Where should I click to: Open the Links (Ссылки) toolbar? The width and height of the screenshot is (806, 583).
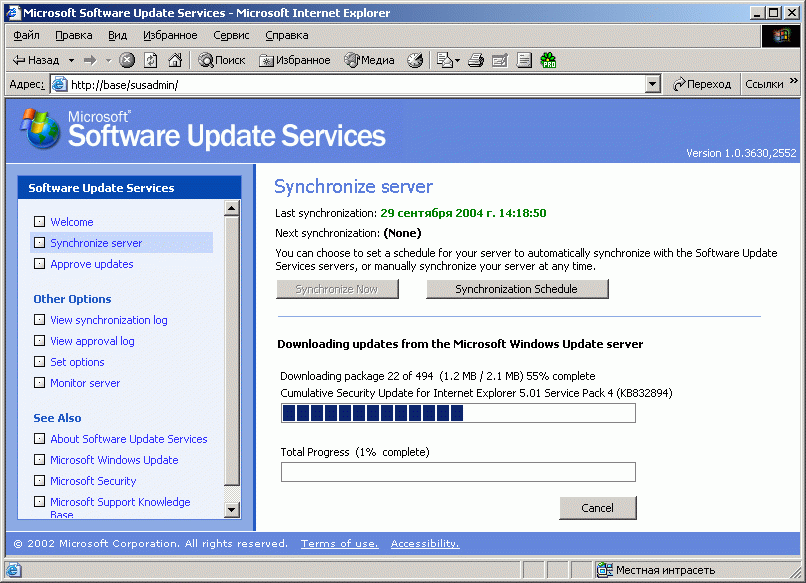click(x=764, y=84)
